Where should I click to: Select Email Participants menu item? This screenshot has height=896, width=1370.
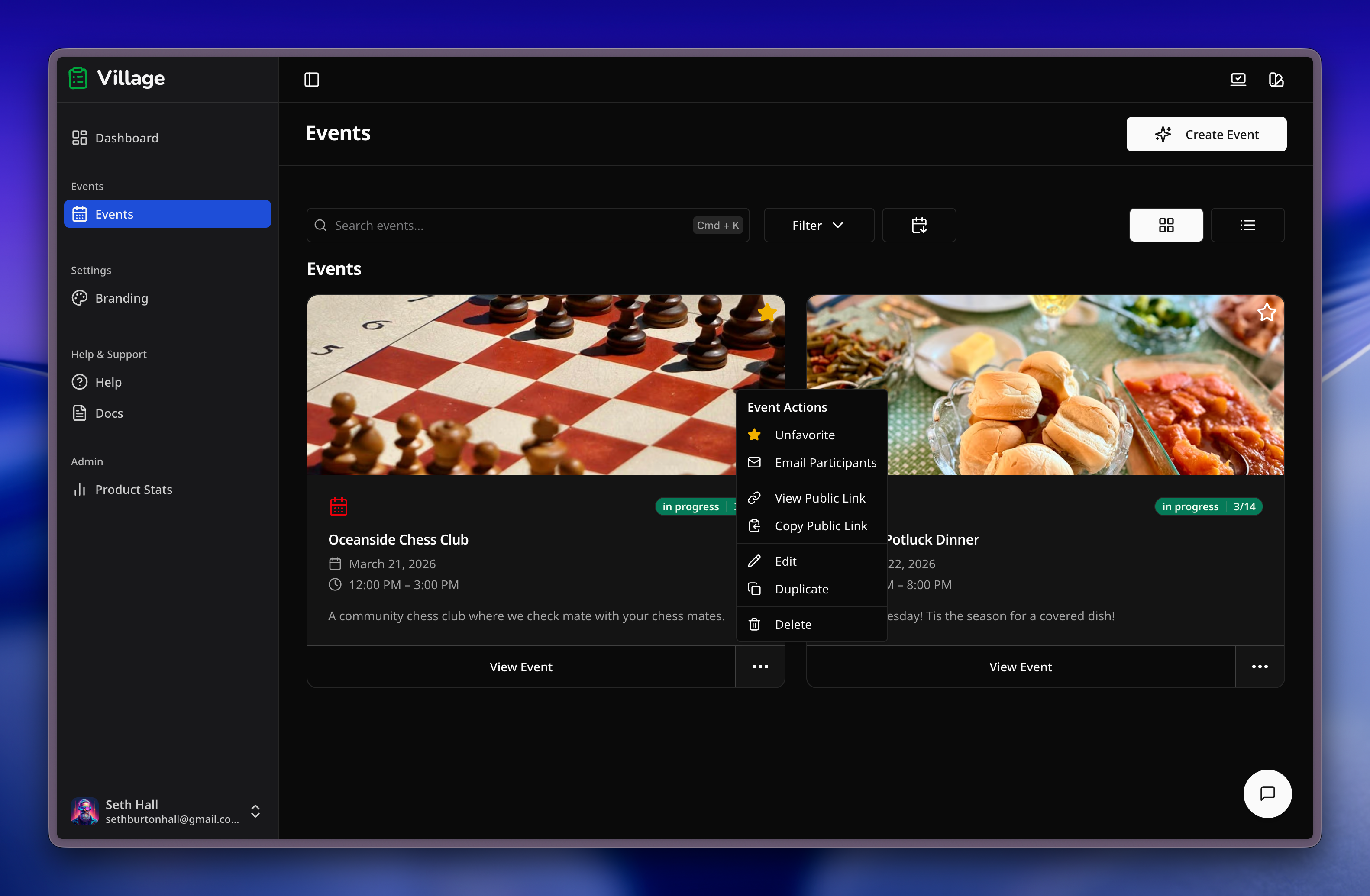point(825,463)
